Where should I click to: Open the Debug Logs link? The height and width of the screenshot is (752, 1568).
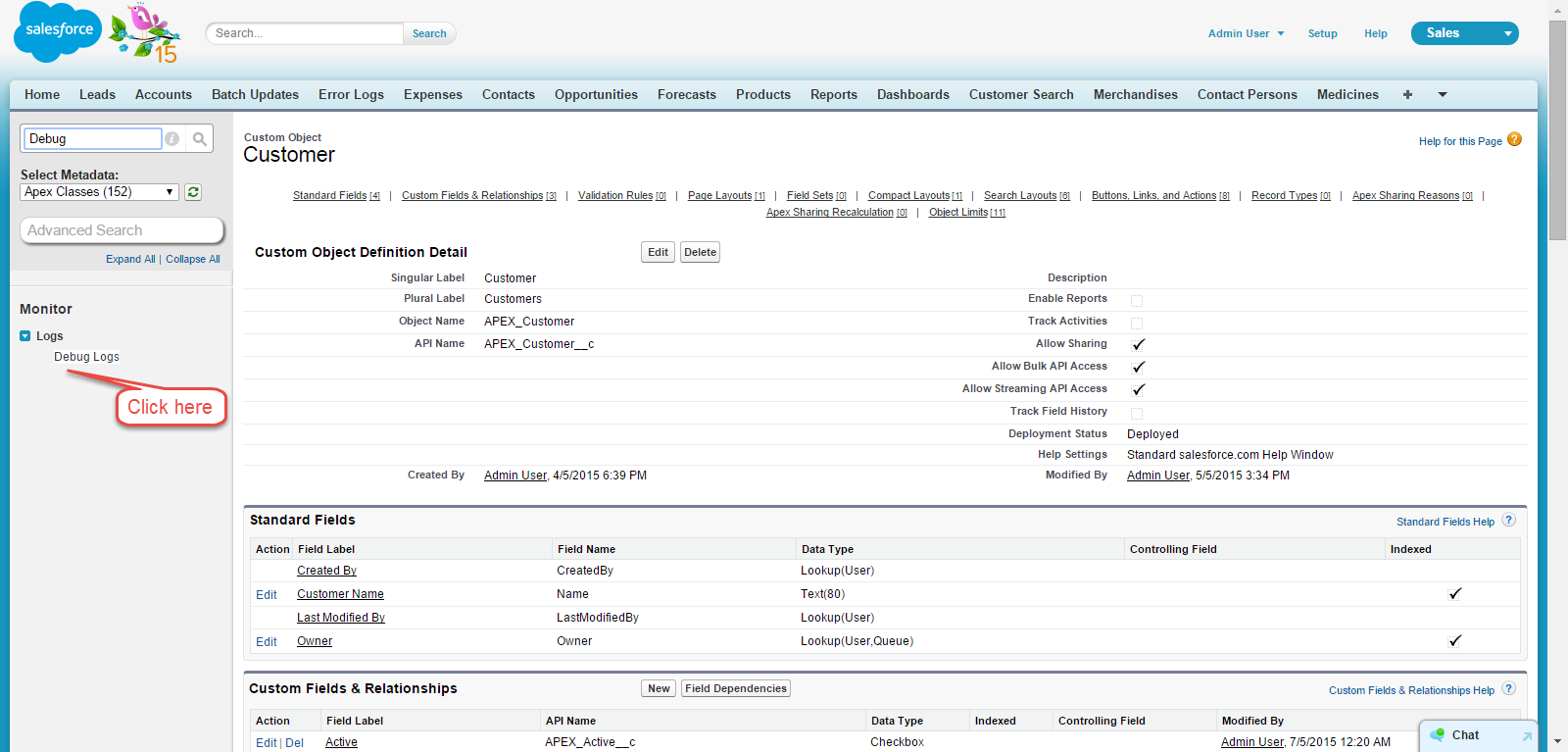coord(86,357)
